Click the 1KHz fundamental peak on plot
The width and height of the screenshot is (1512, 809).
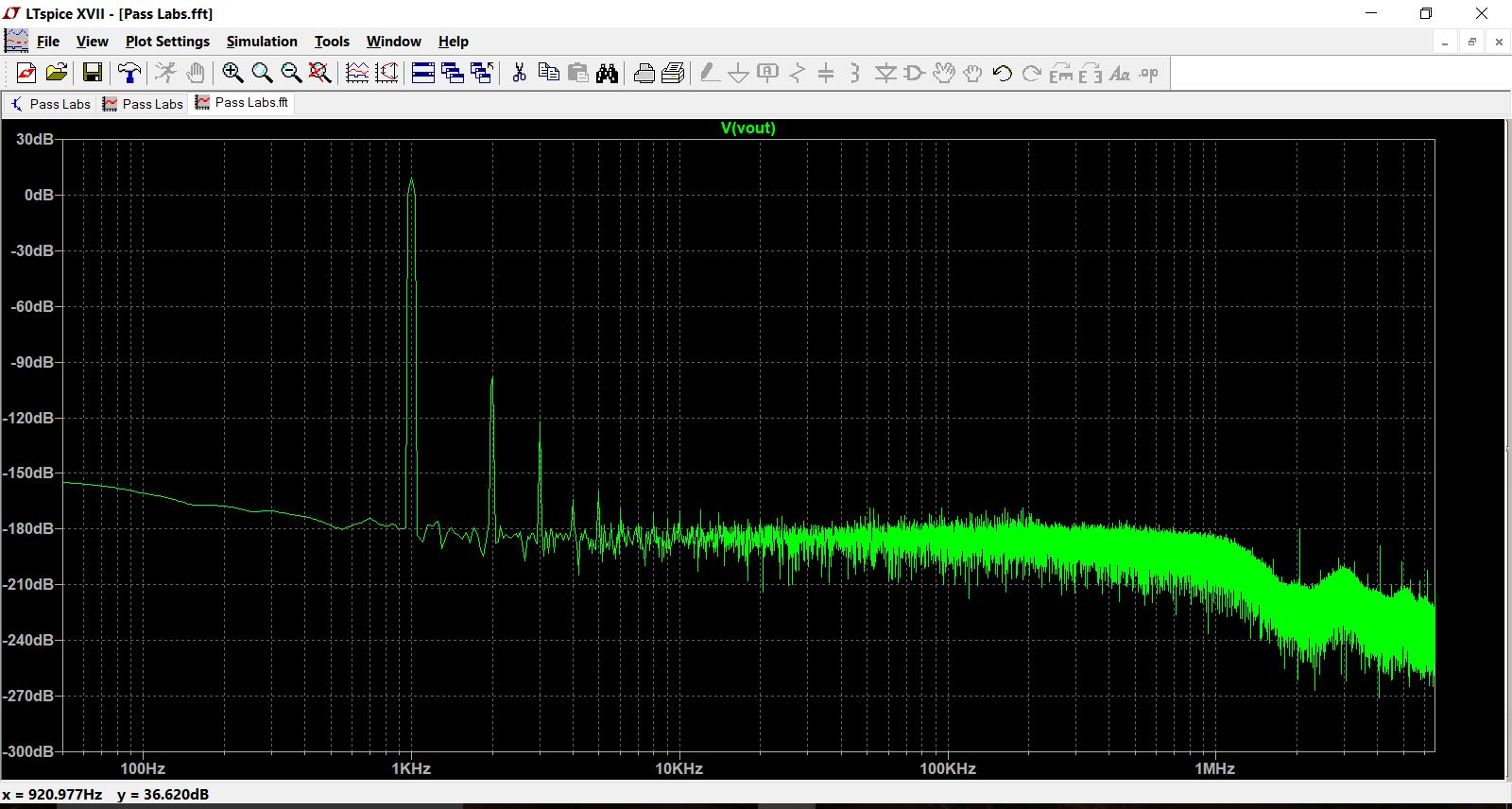(411, 180)
